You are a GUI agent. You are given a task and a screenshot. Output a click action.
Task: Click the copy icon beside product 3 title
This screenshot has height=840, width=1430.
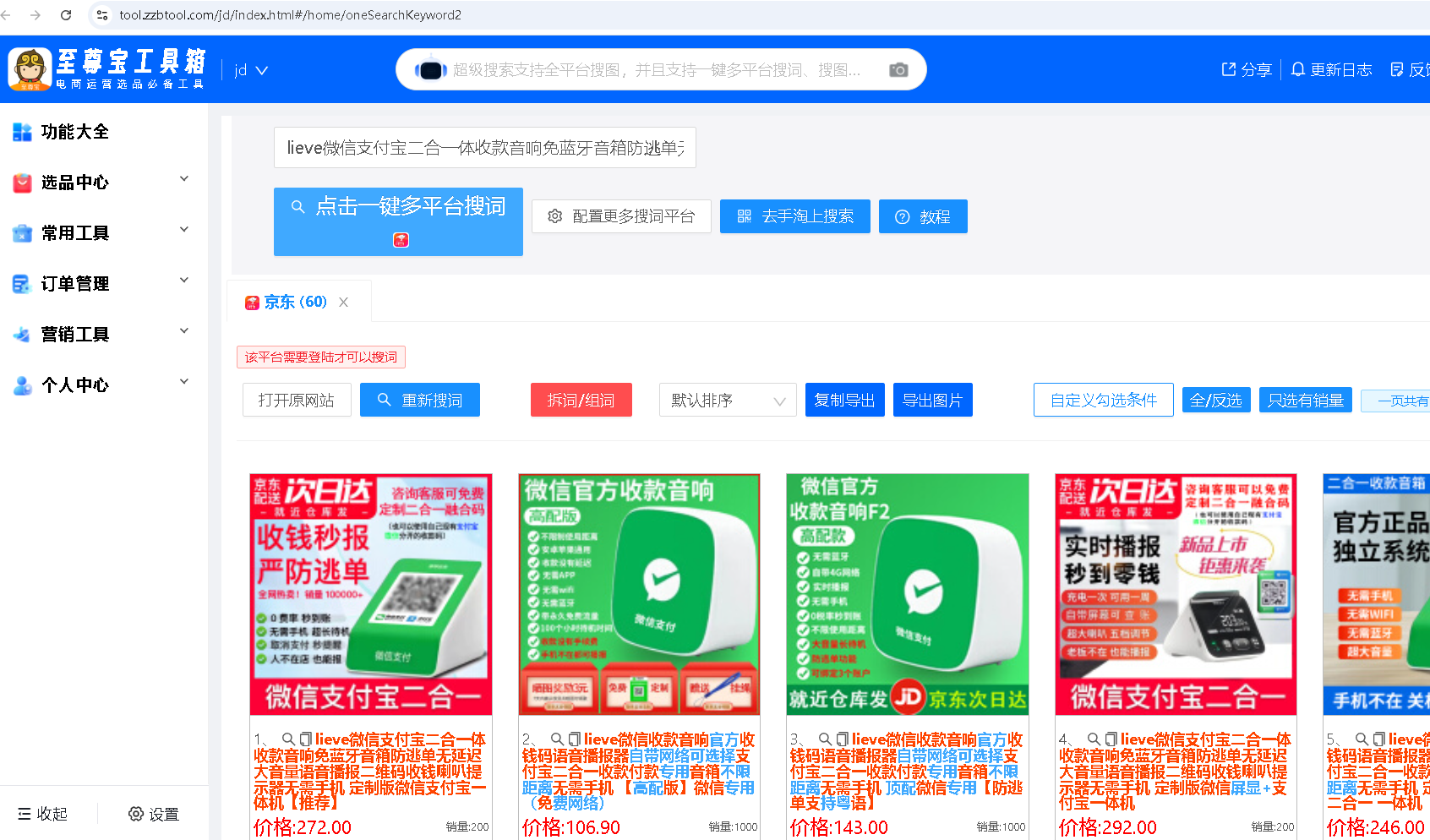843,739
